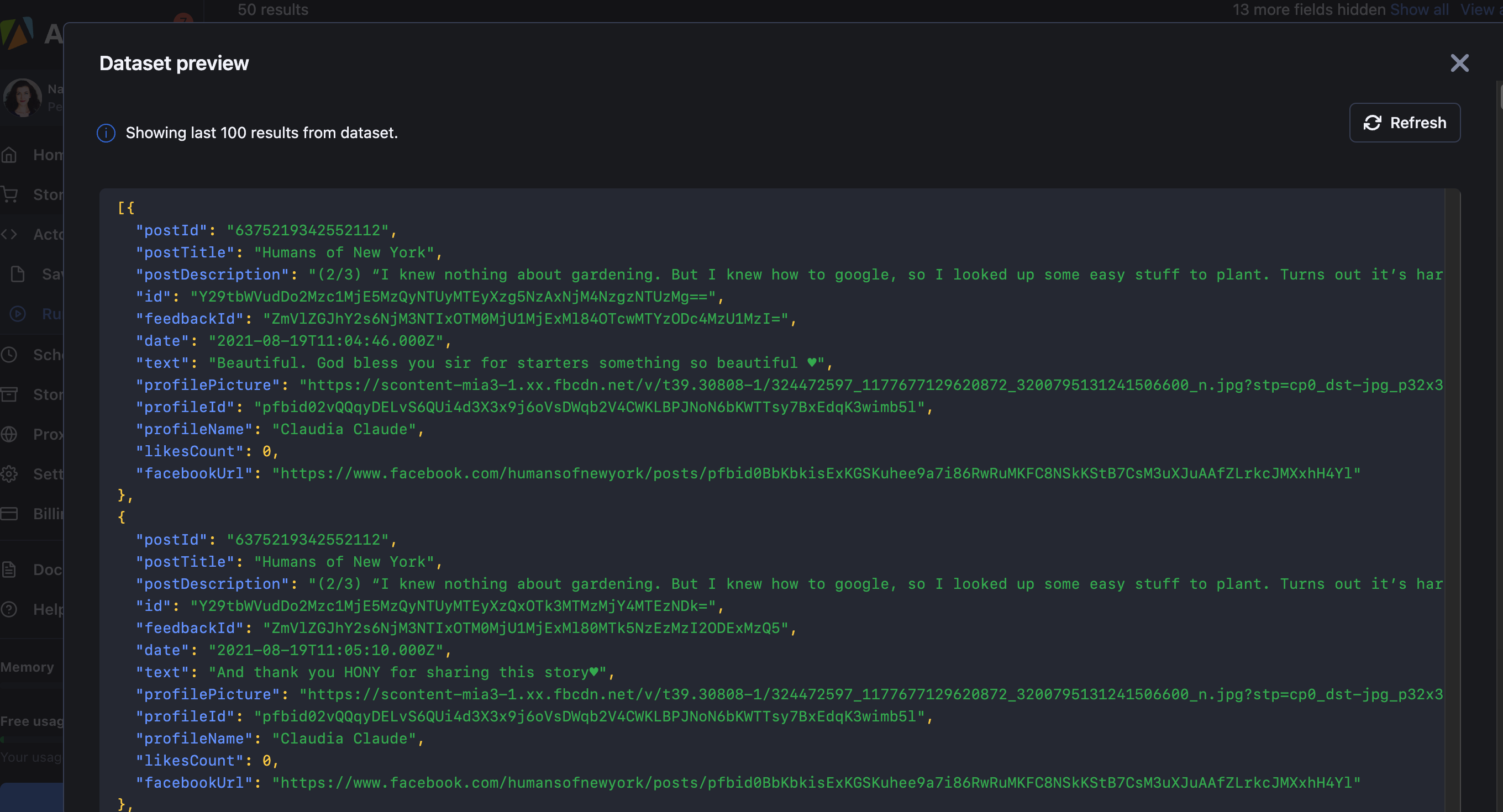1503x812 pixels.
Task: Click the first id value ending NTUzMg==
Action: (453, 296)
